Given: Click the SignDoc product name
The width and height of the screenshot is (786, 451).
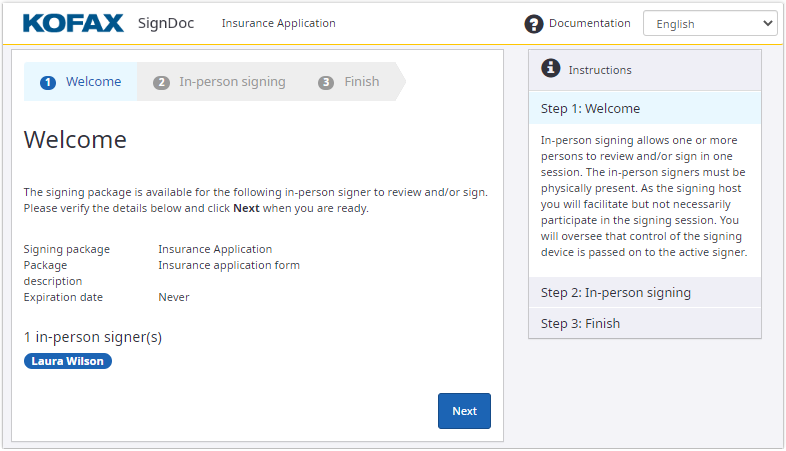Looking at the screenshot, I should coord(166,23).
